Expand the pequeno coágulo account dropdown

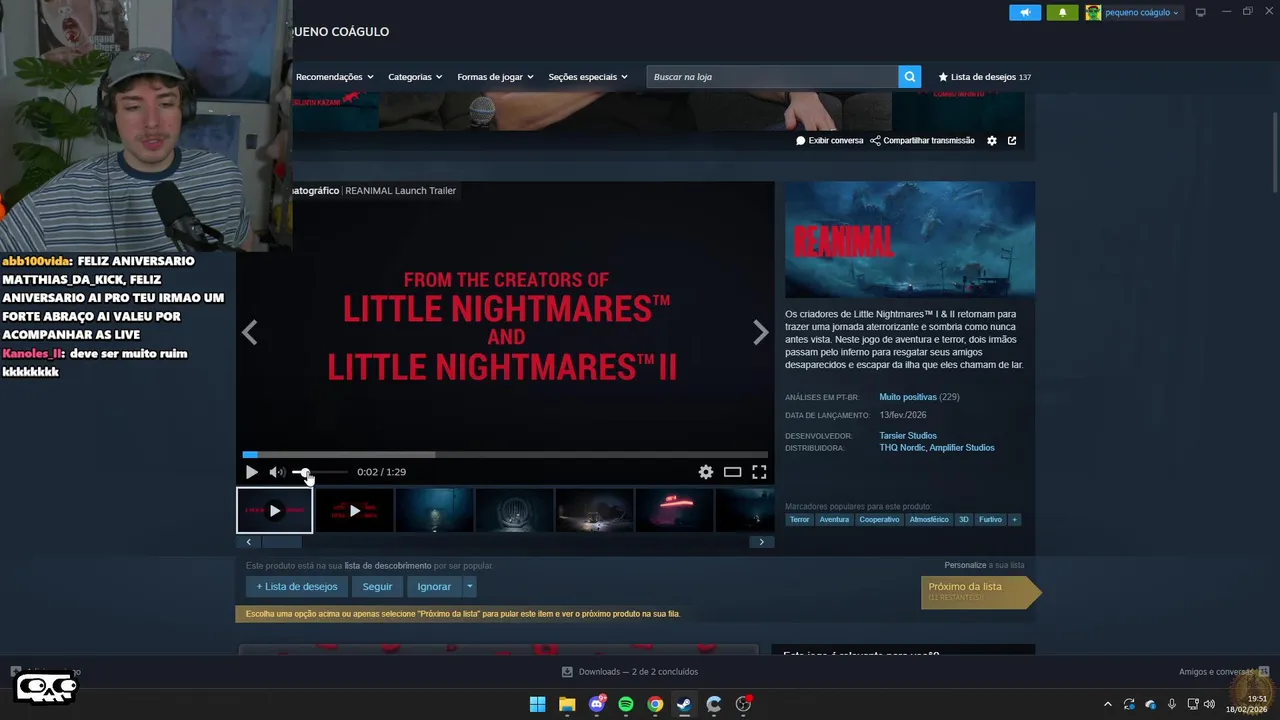(1141, 12)
